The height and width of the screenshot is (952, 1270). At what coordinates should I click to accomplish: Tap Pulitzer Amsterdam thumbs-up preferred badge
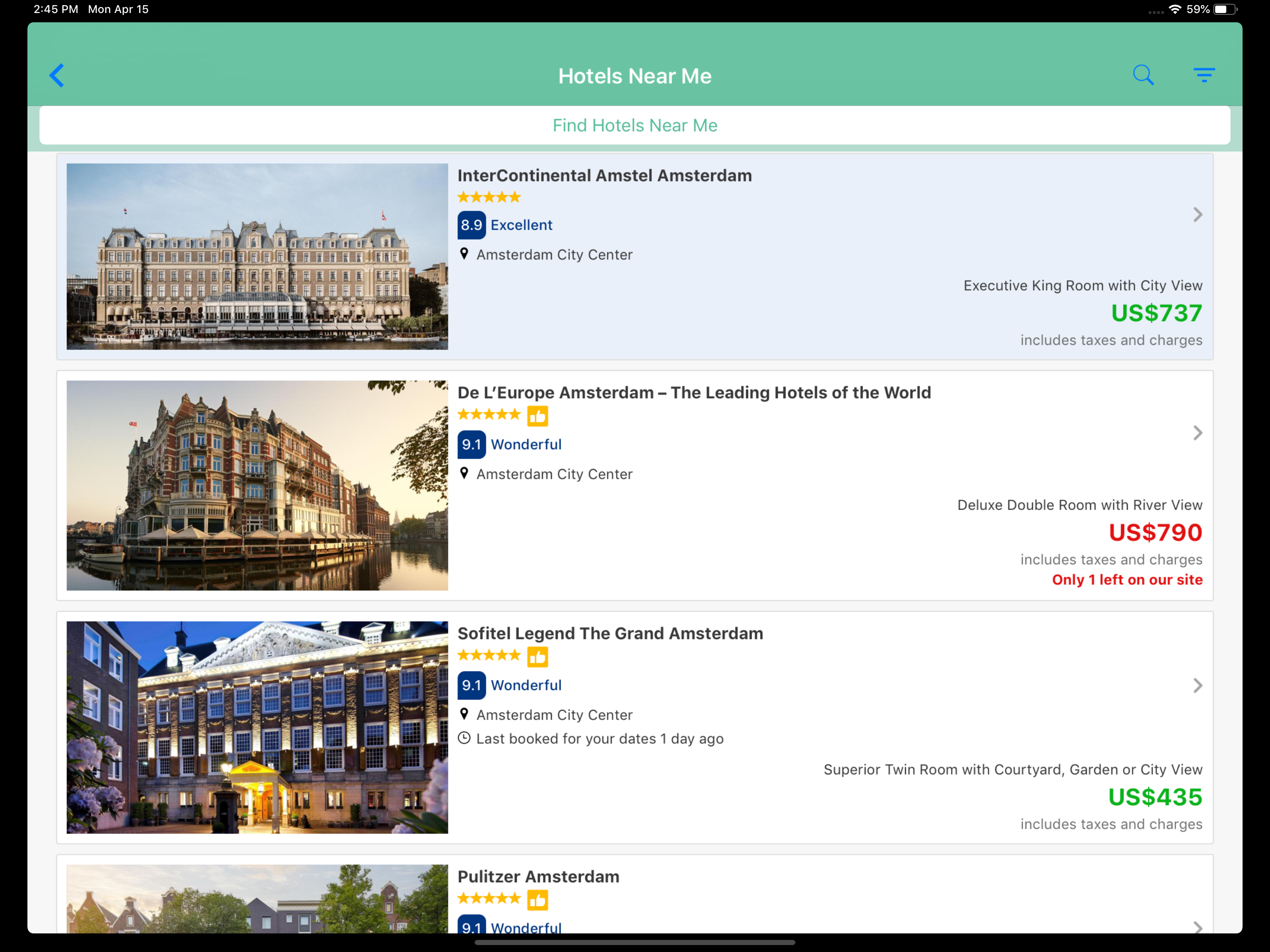pos(537,900)
